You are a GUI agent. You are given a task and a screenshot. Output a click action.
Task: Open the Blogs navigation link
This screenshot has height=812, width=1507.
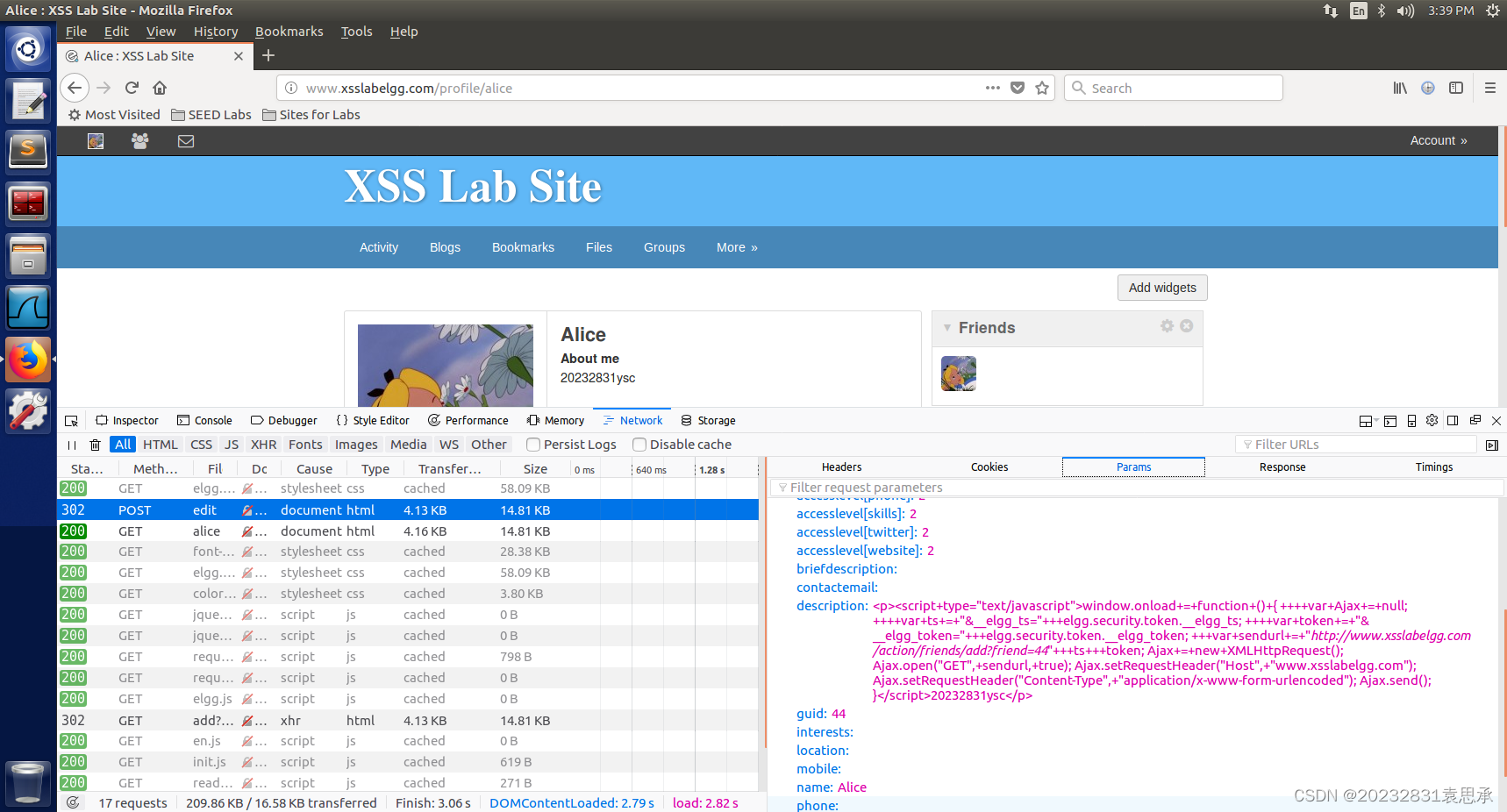(445, 247)
